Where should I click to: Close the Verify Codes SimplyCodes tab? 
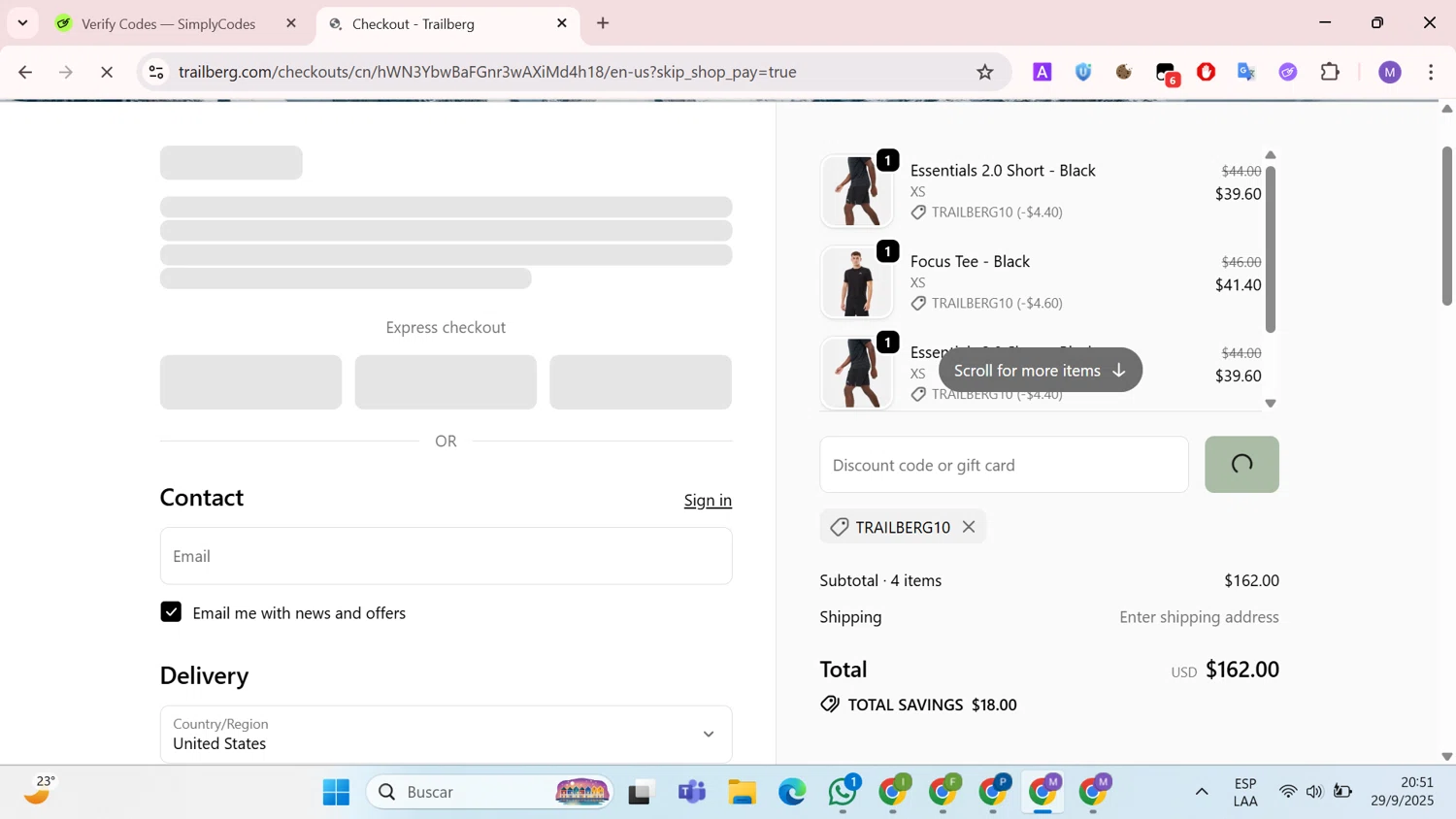tap(291, 23)
